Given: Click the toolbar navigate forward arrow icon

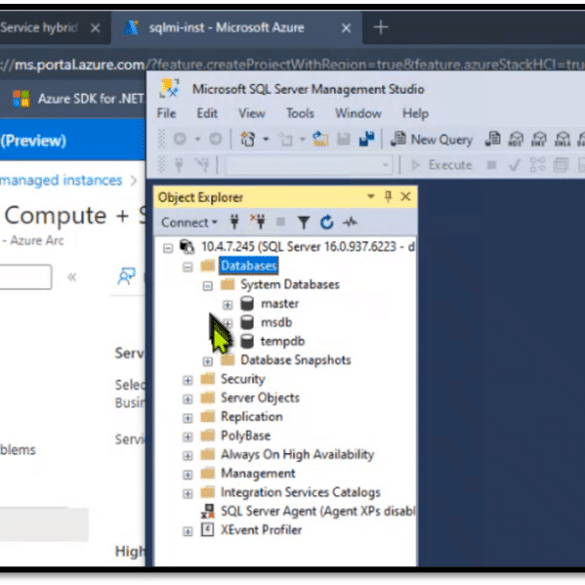Looking at the screenshot, I should click(215, 139).
